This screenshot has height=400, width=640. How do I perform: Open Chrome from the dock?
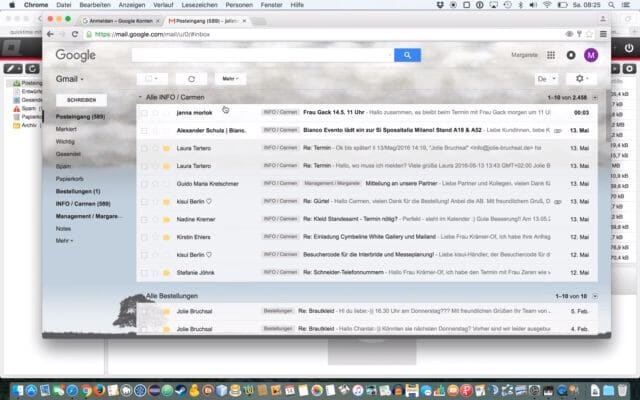(x=86, y=391)
